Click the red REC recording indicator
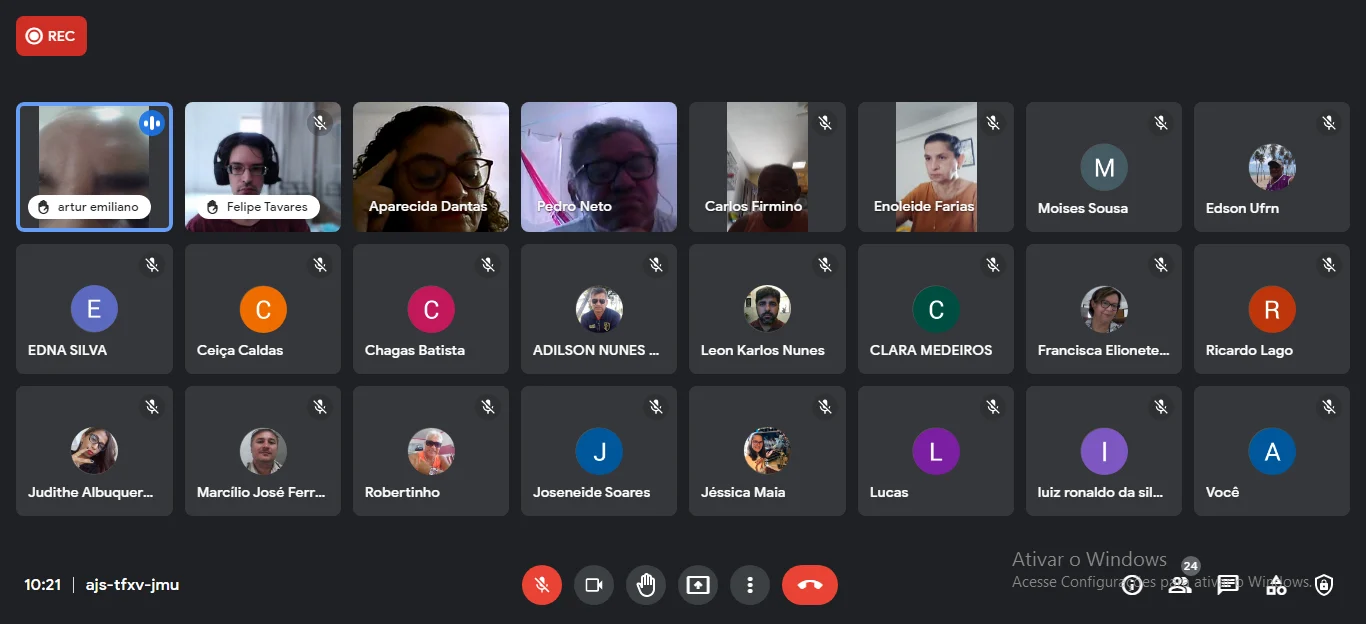The image size is (1366, 624). (51, 36)
